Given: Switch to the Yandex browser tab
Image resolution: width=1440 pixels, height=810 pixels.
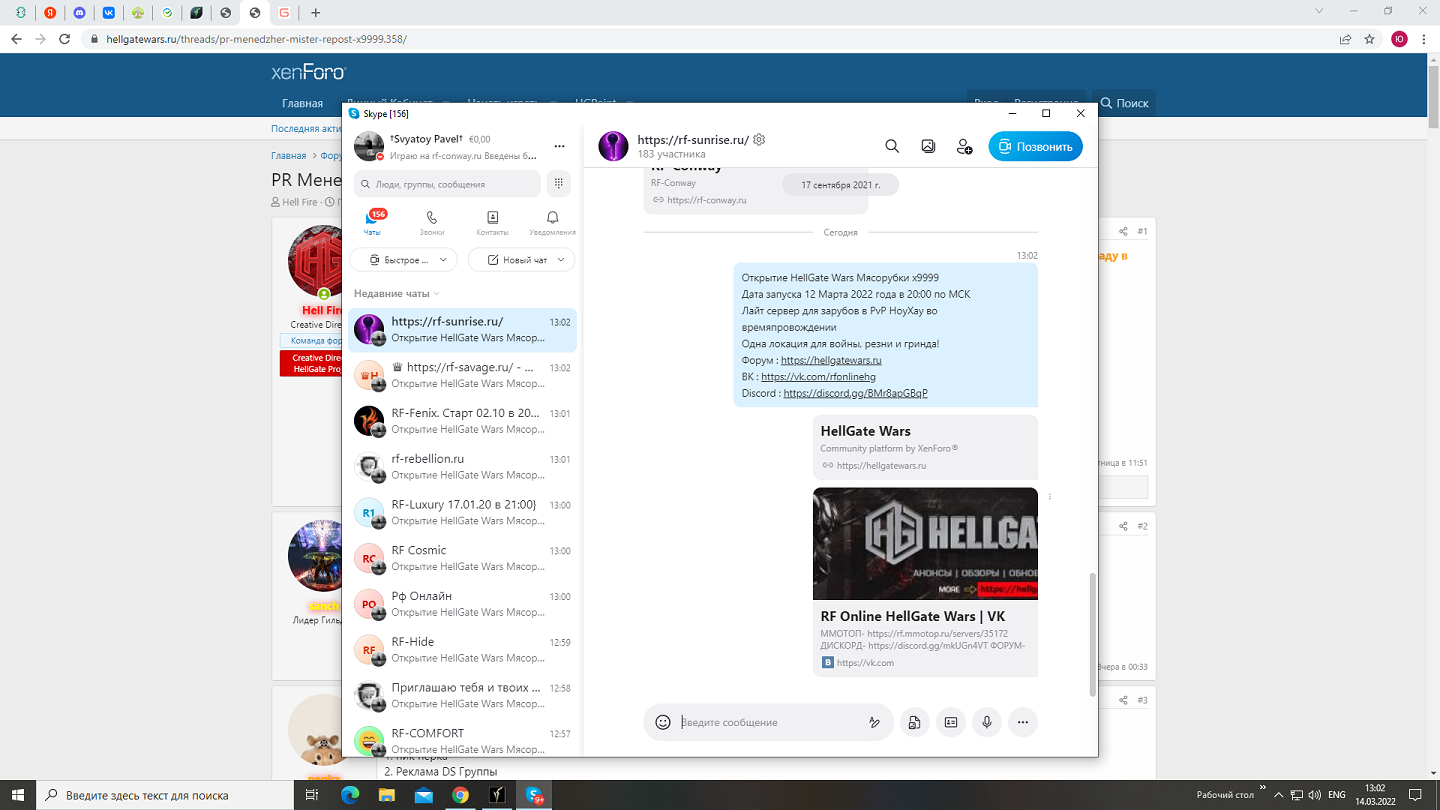Looking at the screenshot, I should click(x=50, y=13).
